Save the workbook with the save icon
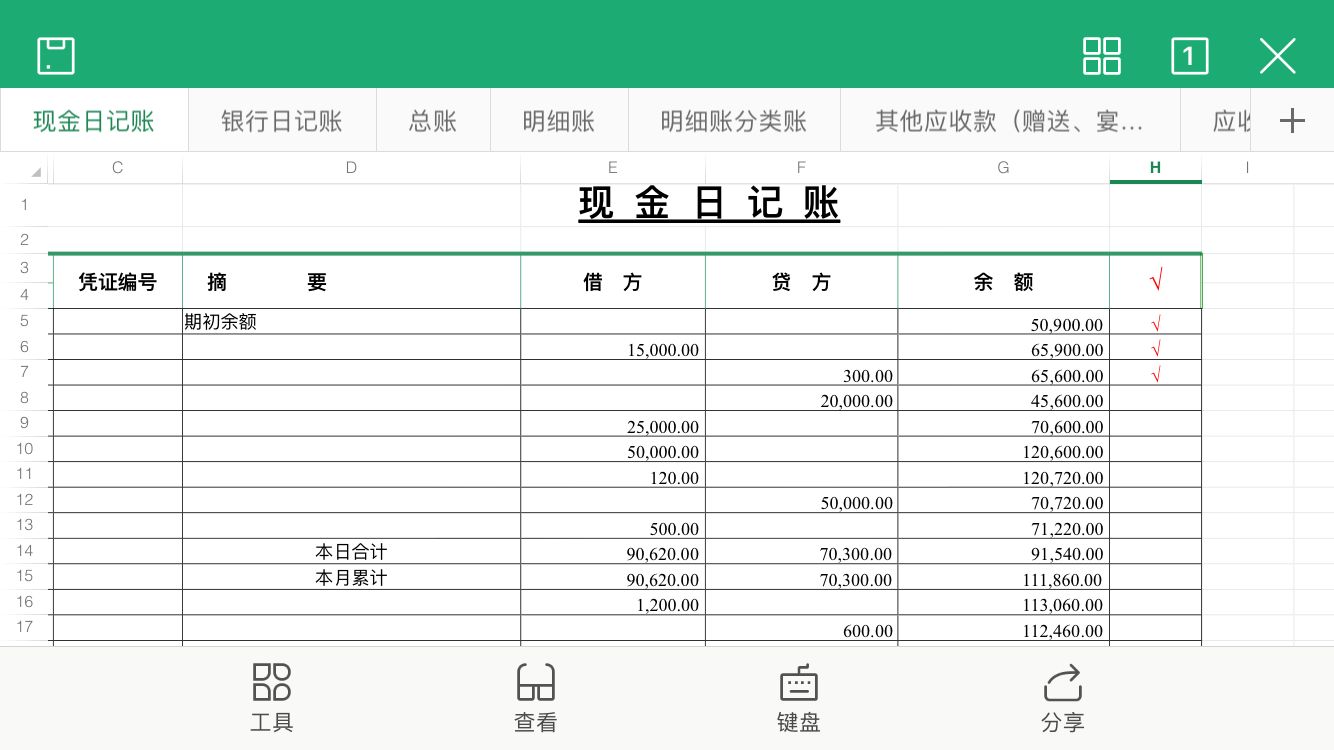Viewport: 1334px width, 750px height. (x=56, y=55)
